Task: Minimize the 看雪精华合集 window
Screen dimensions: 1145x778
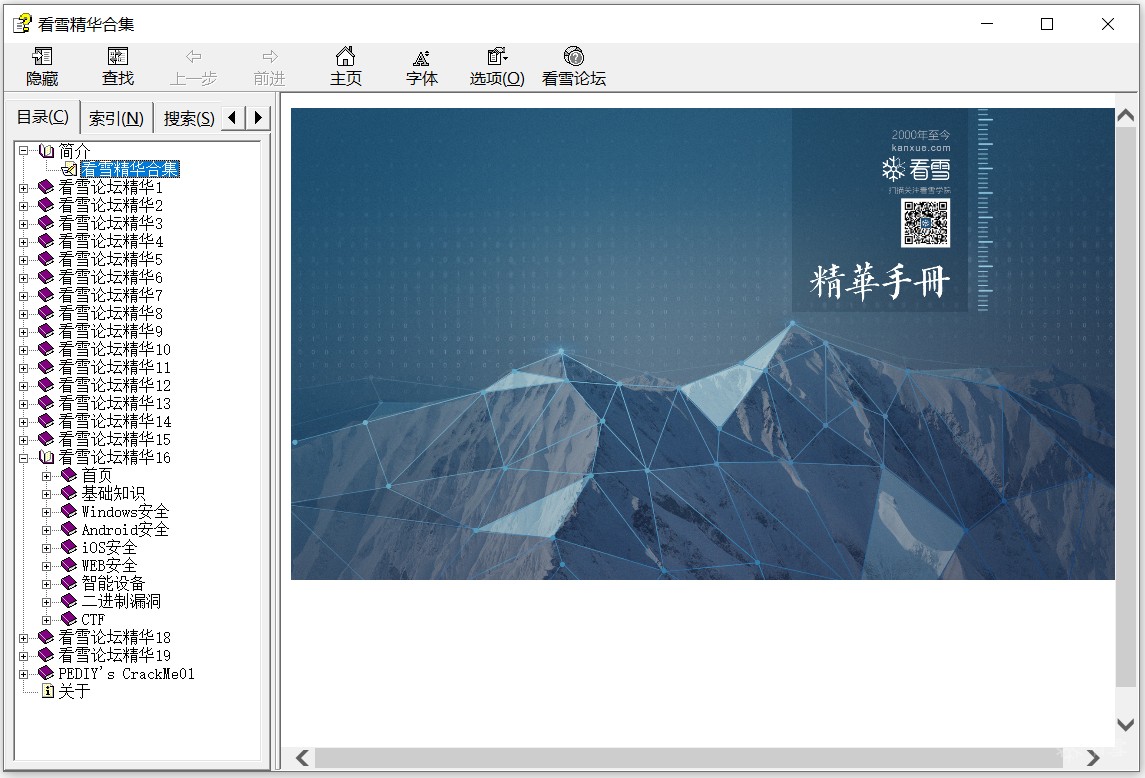Action: (987, 24)
